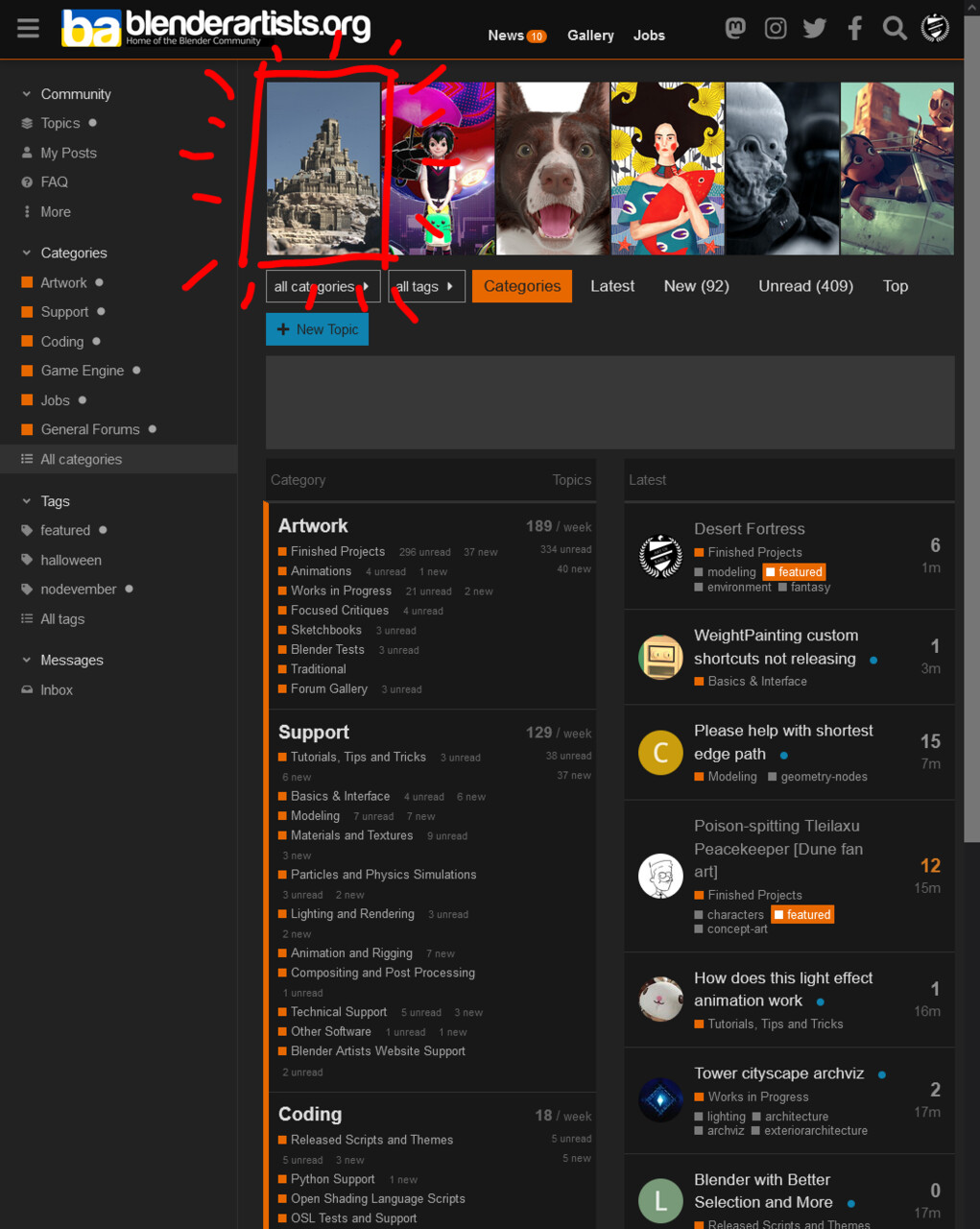
Task: Select the orange Categories tab
Action: (x=522, y=286)
